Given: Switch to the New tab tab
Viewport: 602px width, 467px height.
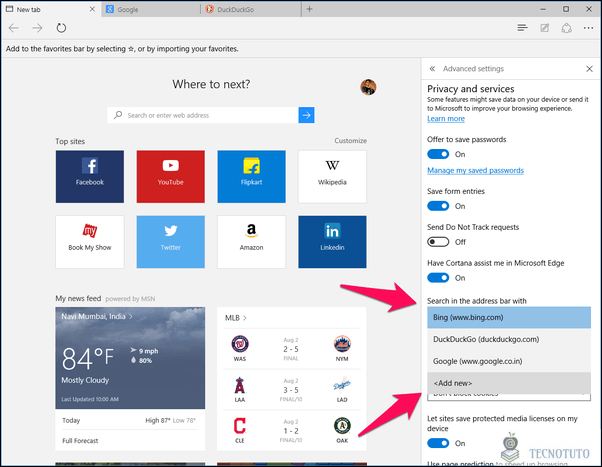Looking at the screenshot, I should click(50, 9).
